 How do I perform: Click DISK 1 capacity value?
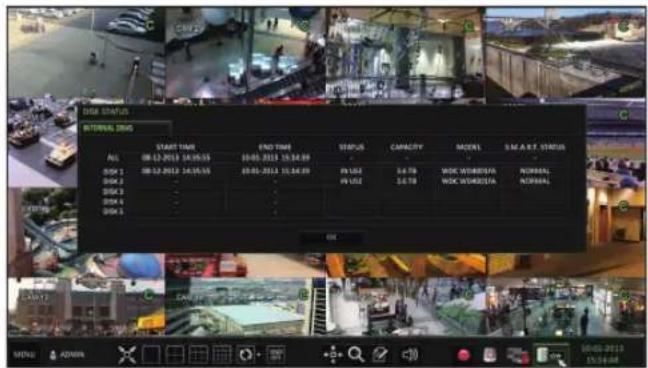406,171
